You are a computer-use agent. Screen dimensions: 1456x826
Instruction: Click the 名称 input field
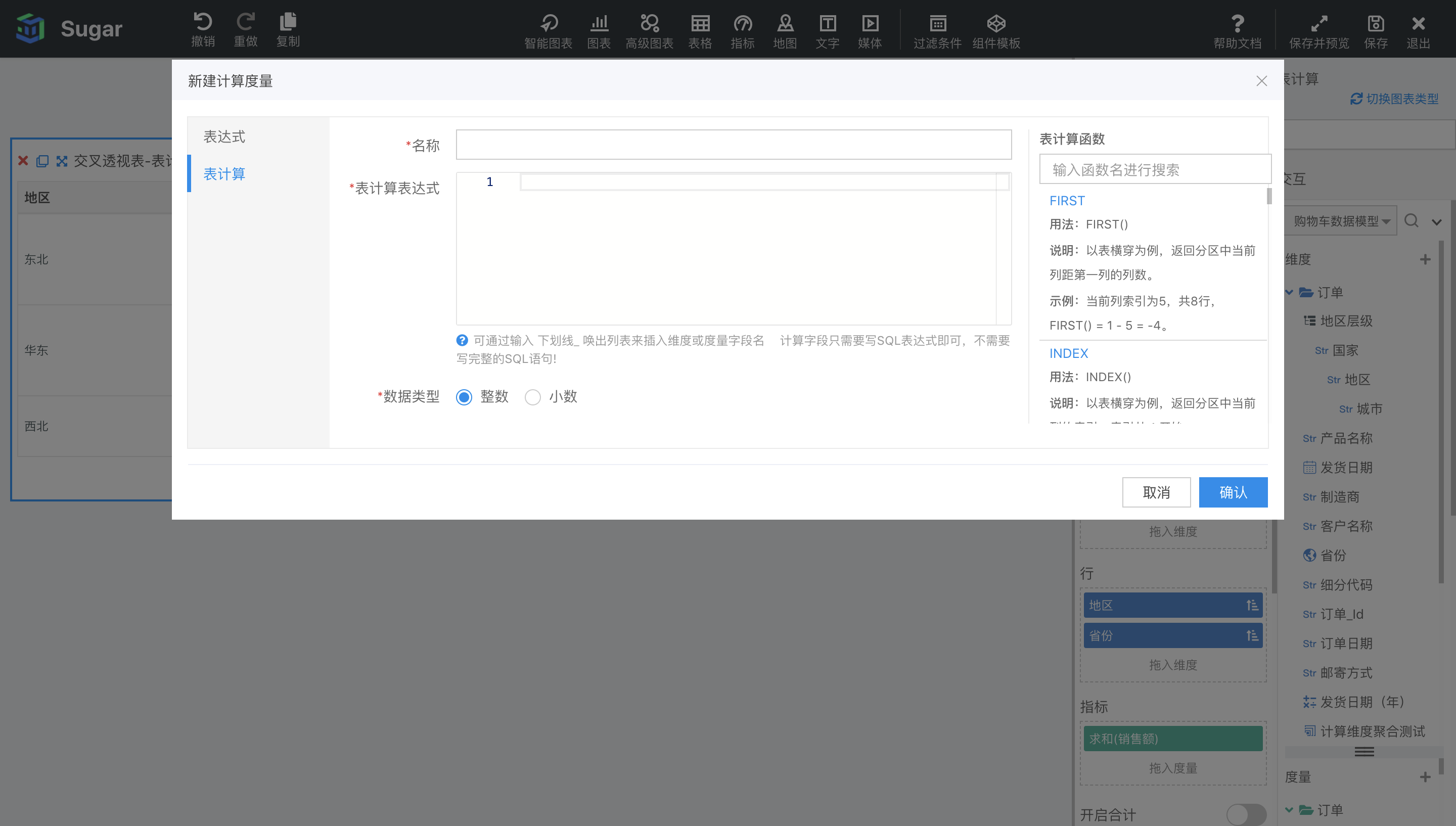coord(734,145)
